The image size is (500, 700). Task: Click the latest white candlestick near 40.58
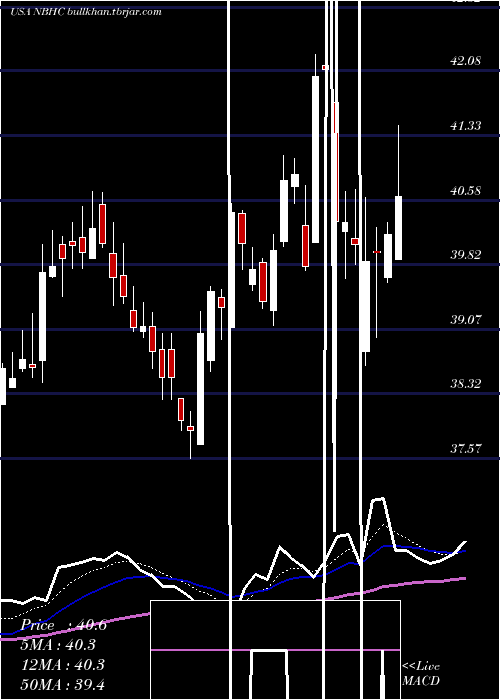[x=398, y=228]
